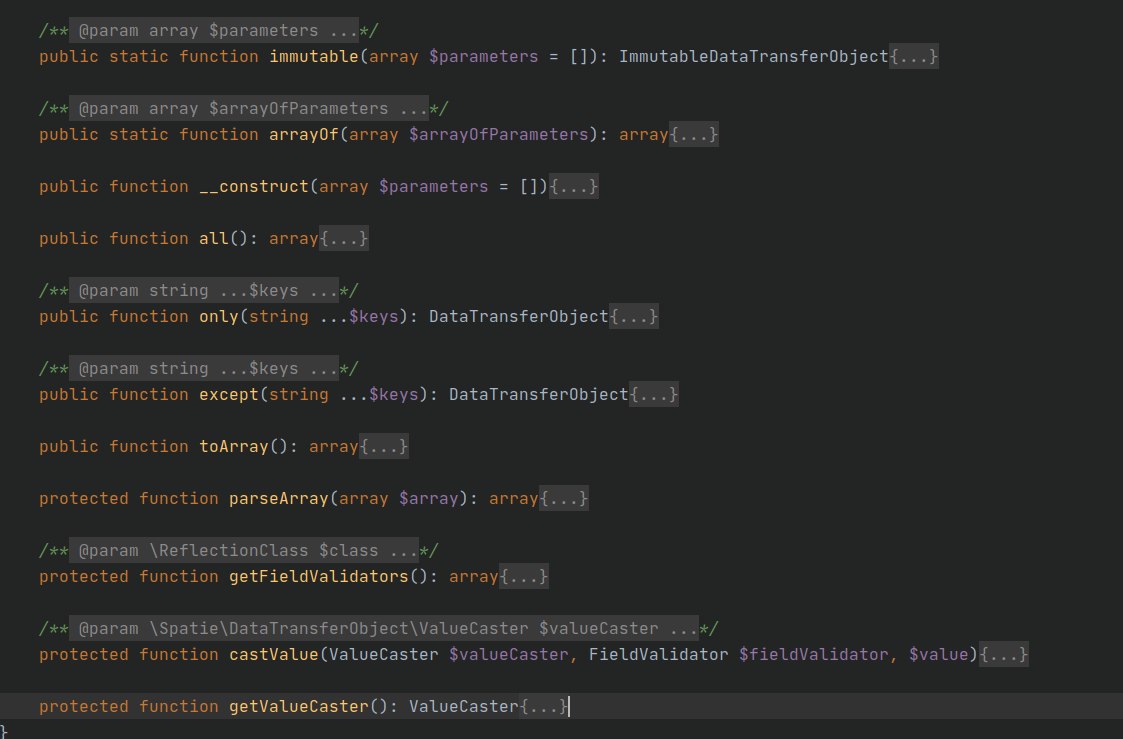This screenshot has height=739, width=1123.
Task: Expand folded body of arrayOf function
Action: coord(693,135)
